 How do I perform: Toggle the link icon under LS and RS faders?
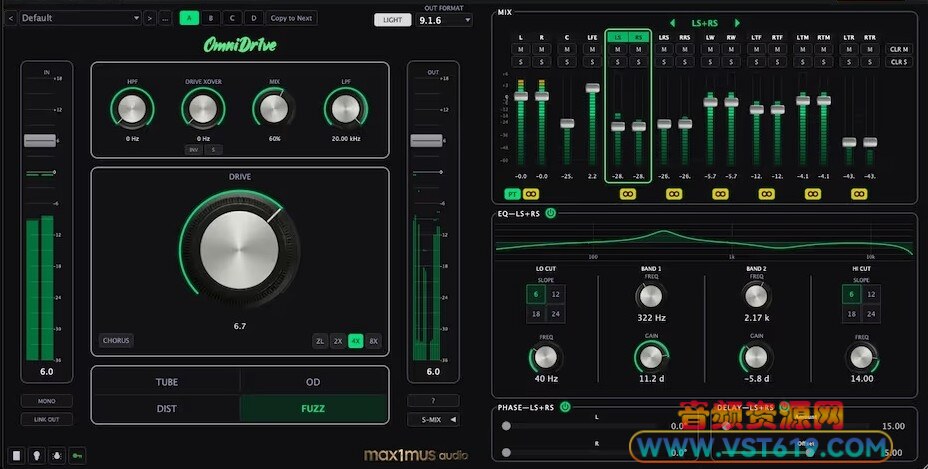coord(627,194)
